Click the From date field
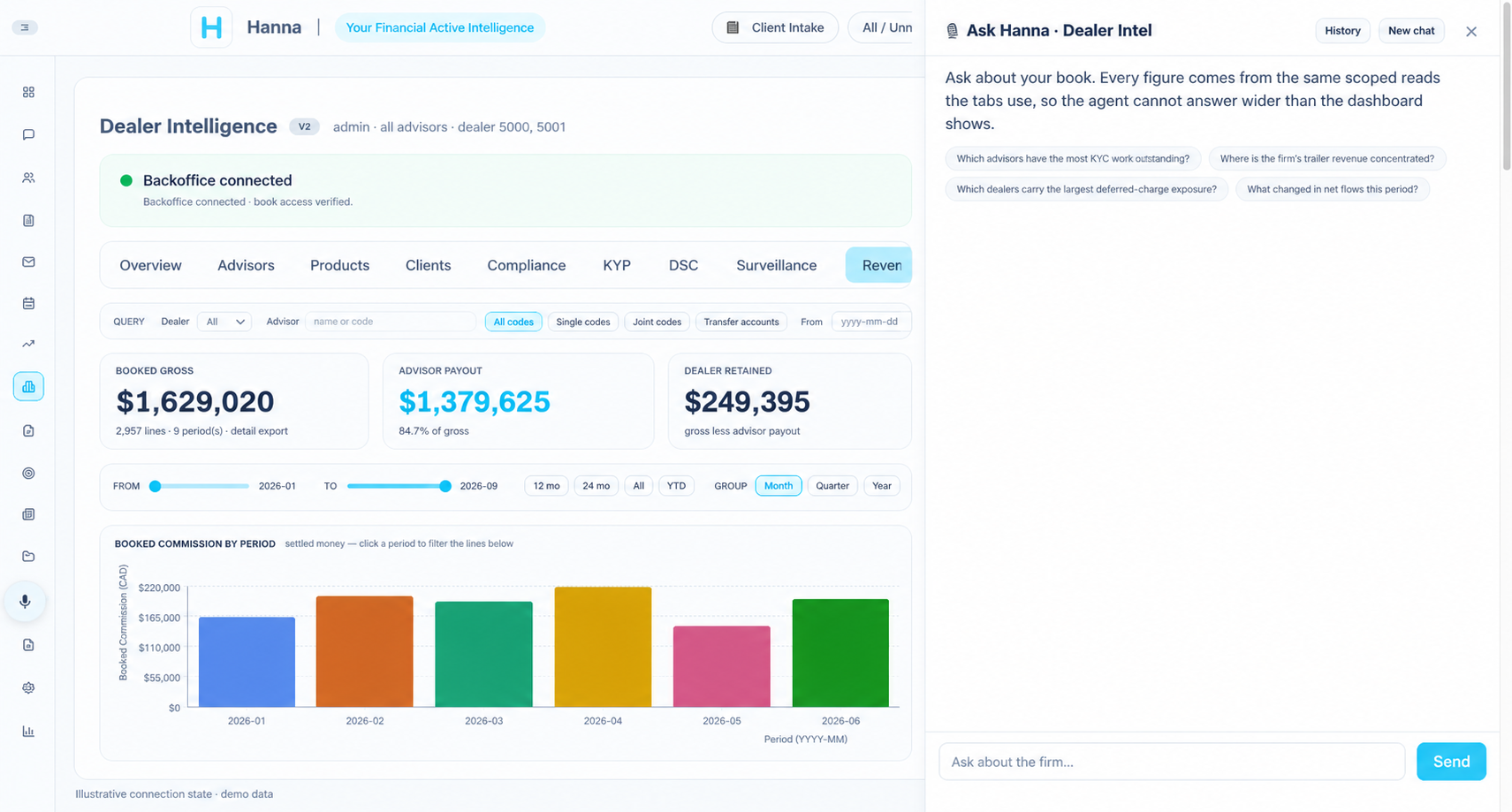 coord(871,322)
